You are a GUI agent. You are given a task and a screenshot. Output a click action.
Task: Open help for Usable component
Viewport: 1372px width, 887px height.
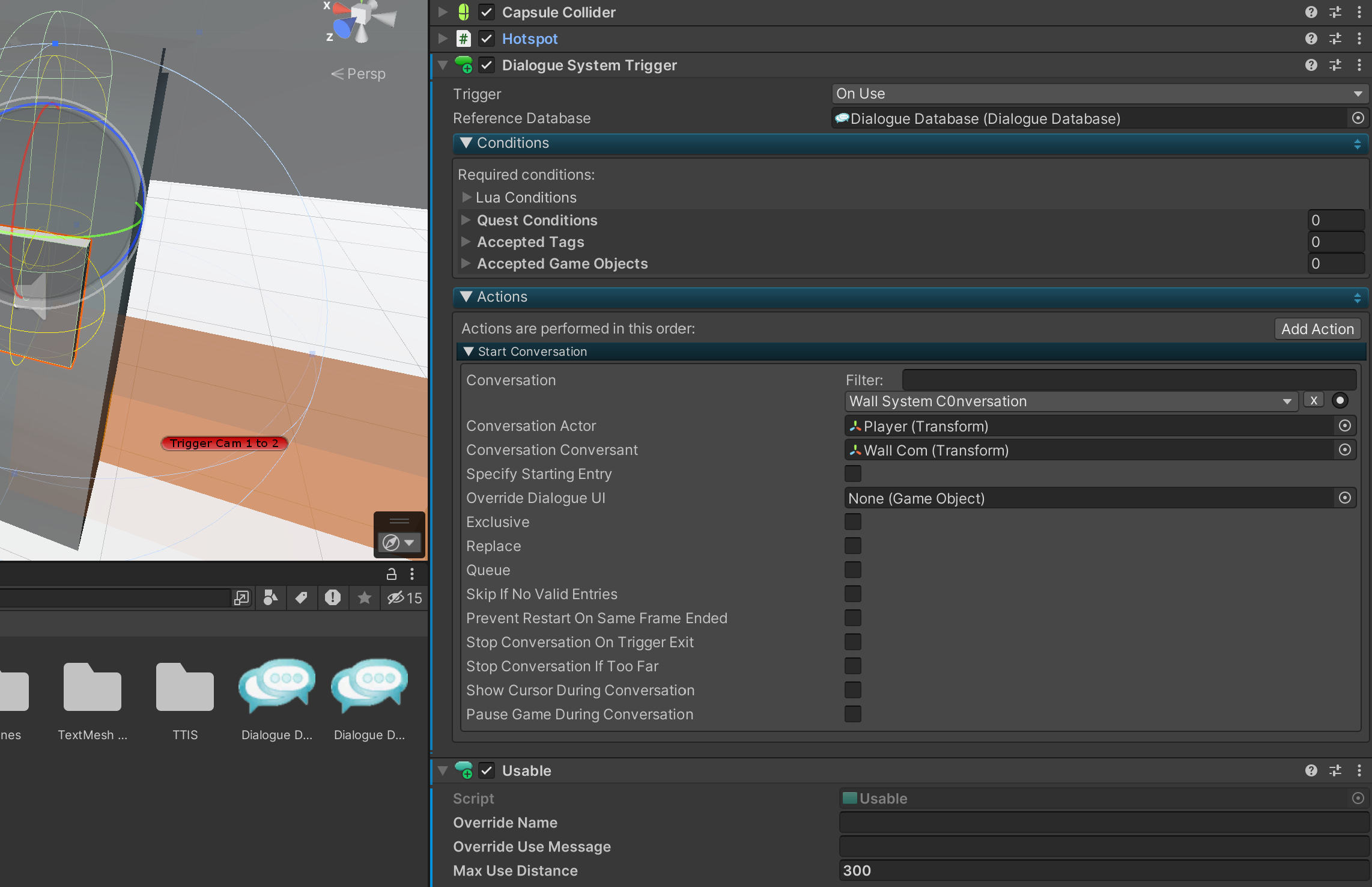pos(1311,770)
